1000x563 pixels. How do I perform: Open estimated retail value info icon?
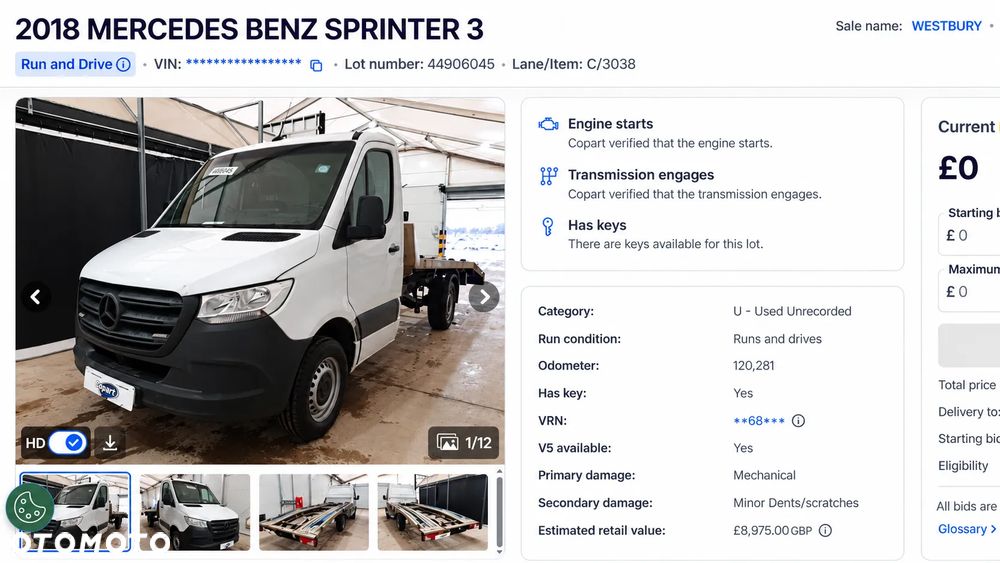[x=825, y=530]
